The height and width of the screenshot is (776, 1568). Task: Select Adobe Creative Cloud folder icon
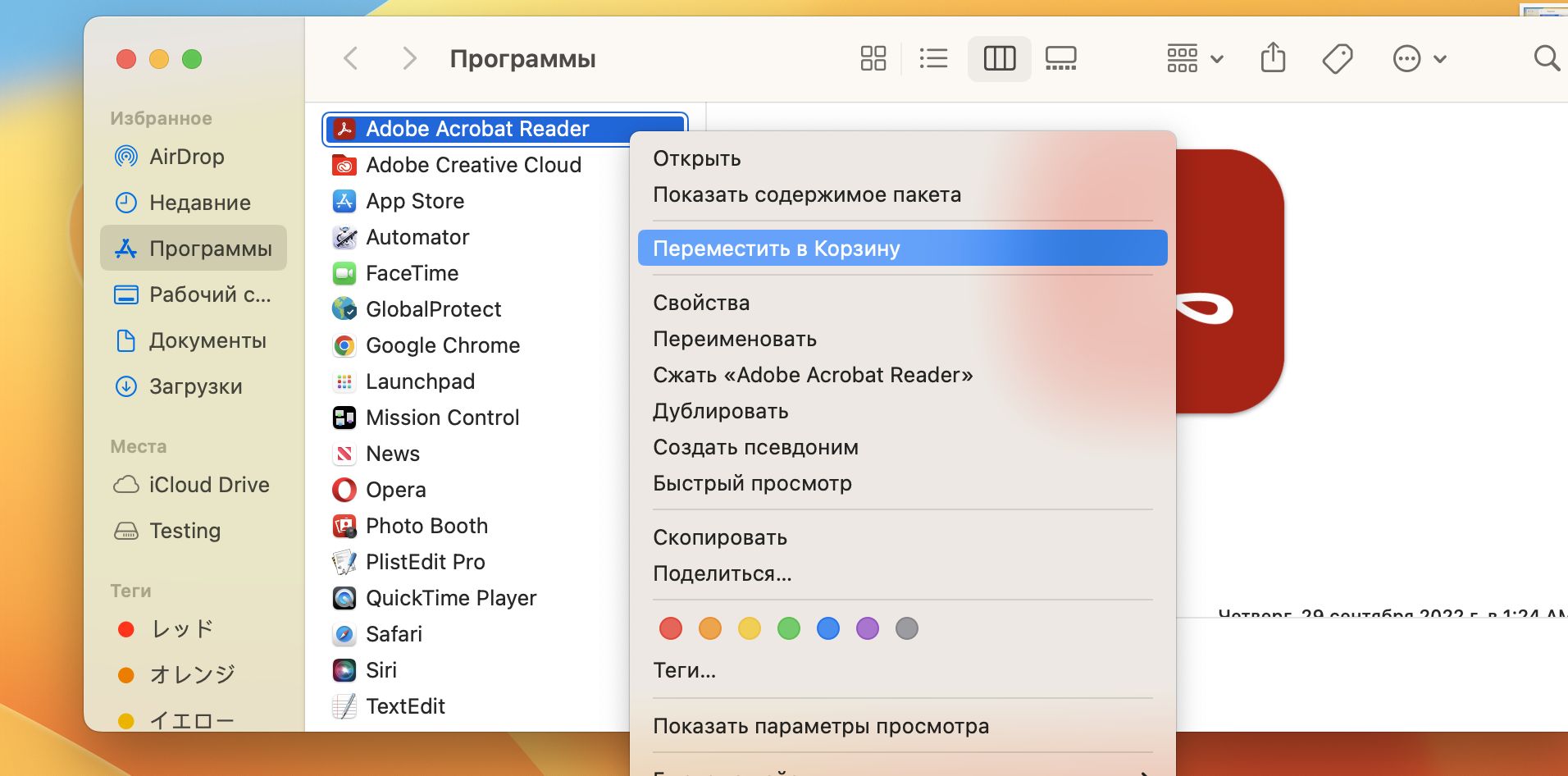344,165
